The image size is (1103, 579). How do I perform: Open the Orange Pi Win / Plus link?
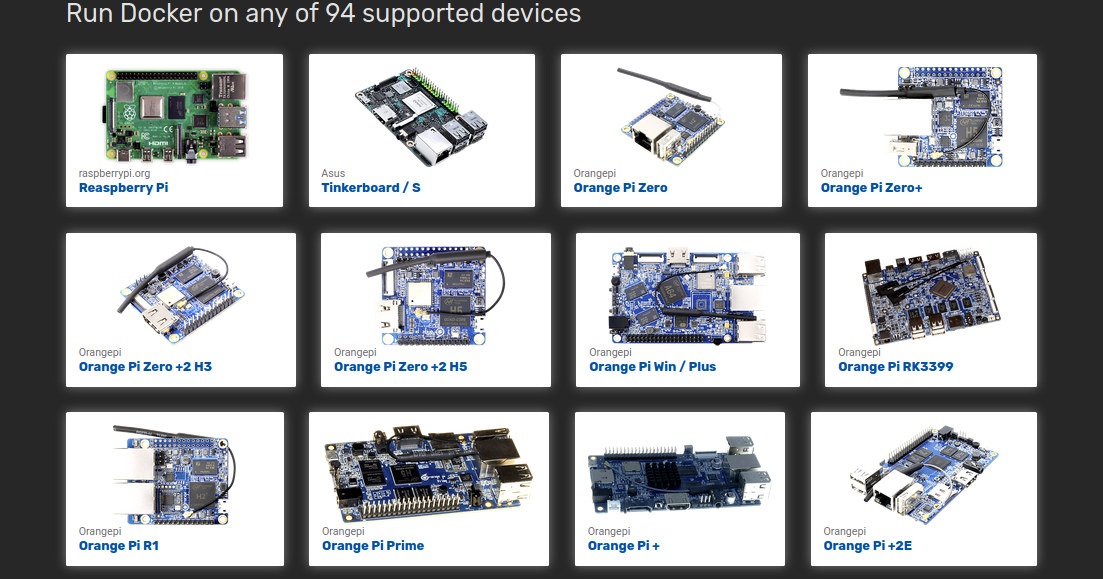pyautogui.click(x=653, y=367)
